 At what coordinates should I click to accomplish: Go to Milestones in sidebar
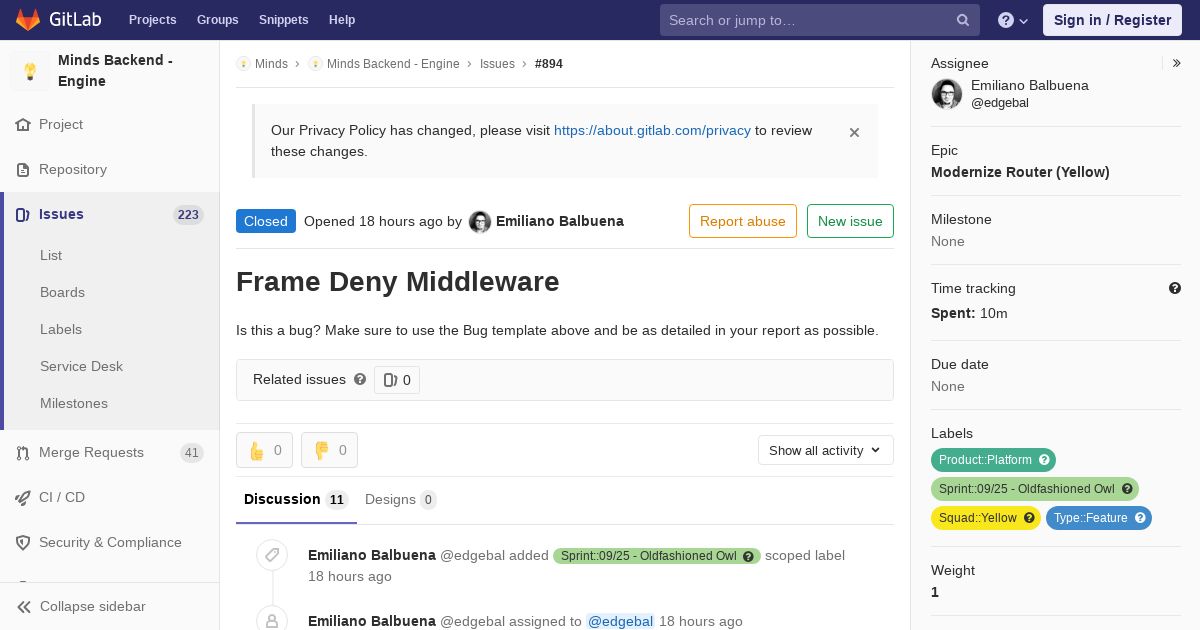click(x=74, y=403)
